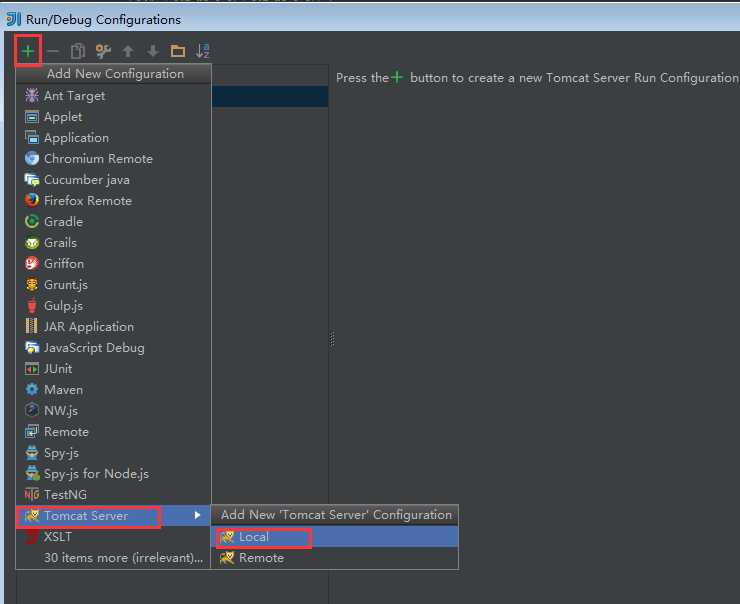The height and width of the screenshot is (604, 740).
Task: Select Tomcat Server menu entry
Action: tap(113, 515)
